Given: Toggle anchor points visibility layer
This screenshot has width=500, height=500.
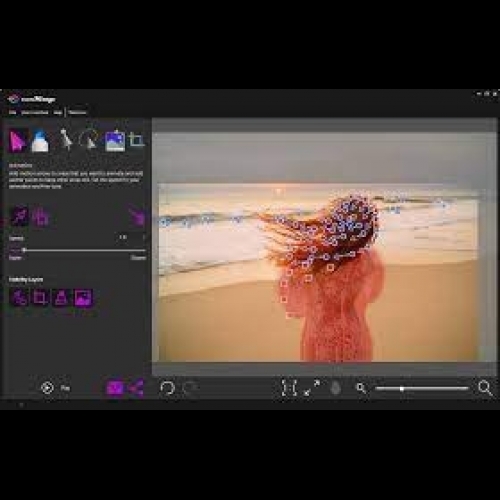Looking at the screenshot, I should 40,297.
